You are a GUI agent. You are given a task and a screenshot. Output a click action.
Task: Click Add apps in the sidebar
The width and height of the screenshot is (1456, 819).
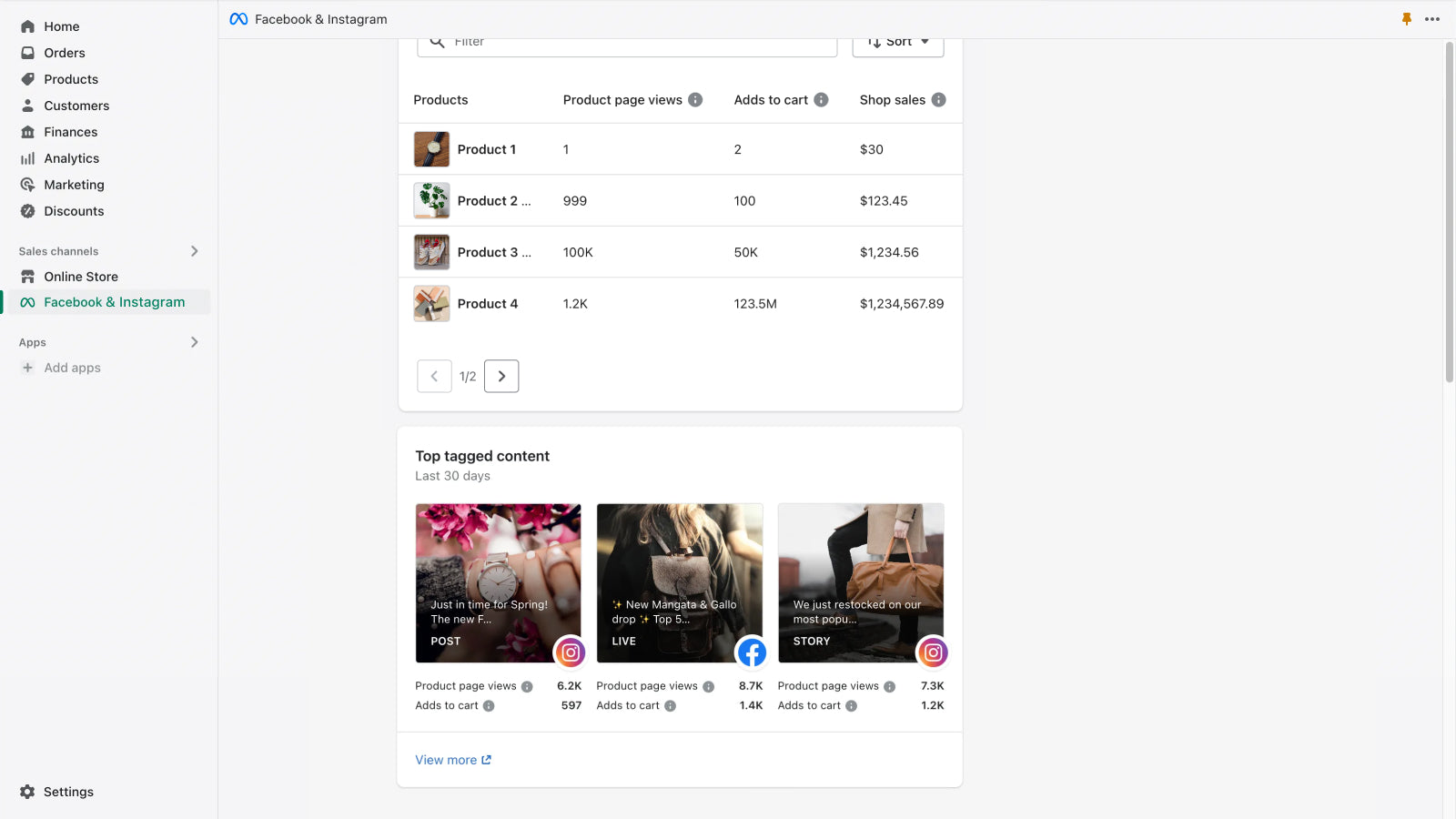[71, 367]
